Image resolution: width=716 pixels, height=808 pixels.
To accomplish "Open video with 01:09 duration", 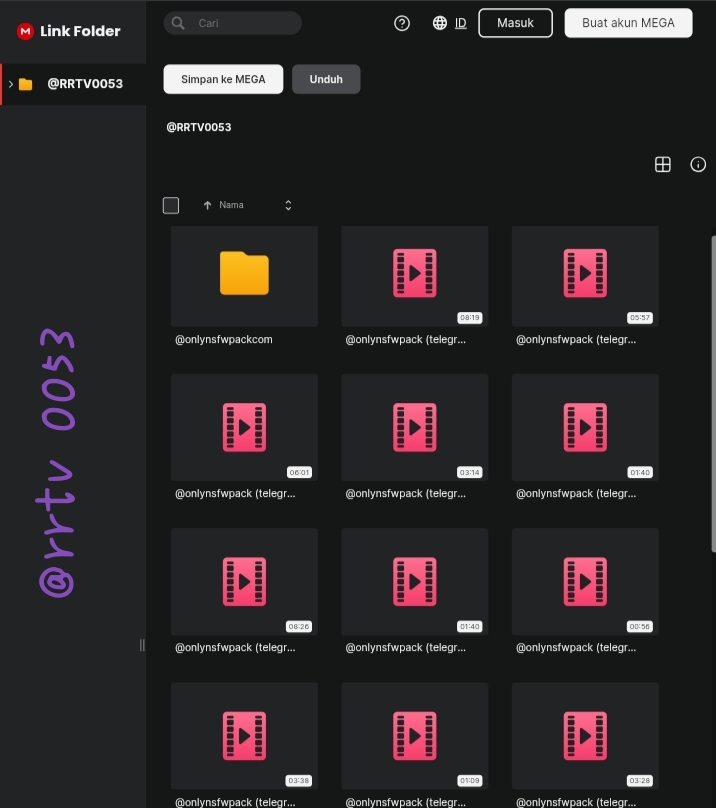I will 414,736.
